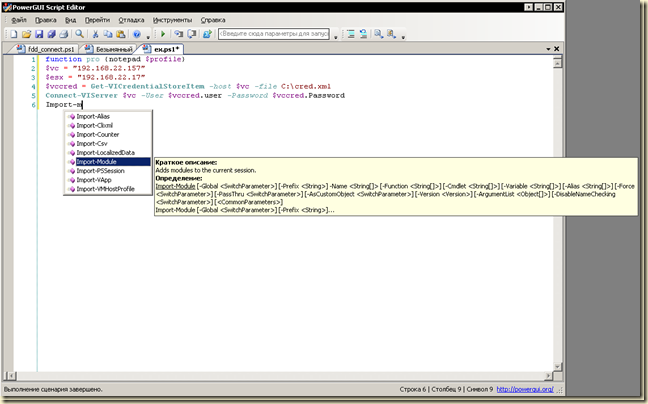648x404 pixels.
Task: Click the Open file folder icon
Action: pyautogui.click(x=26, y=34)
